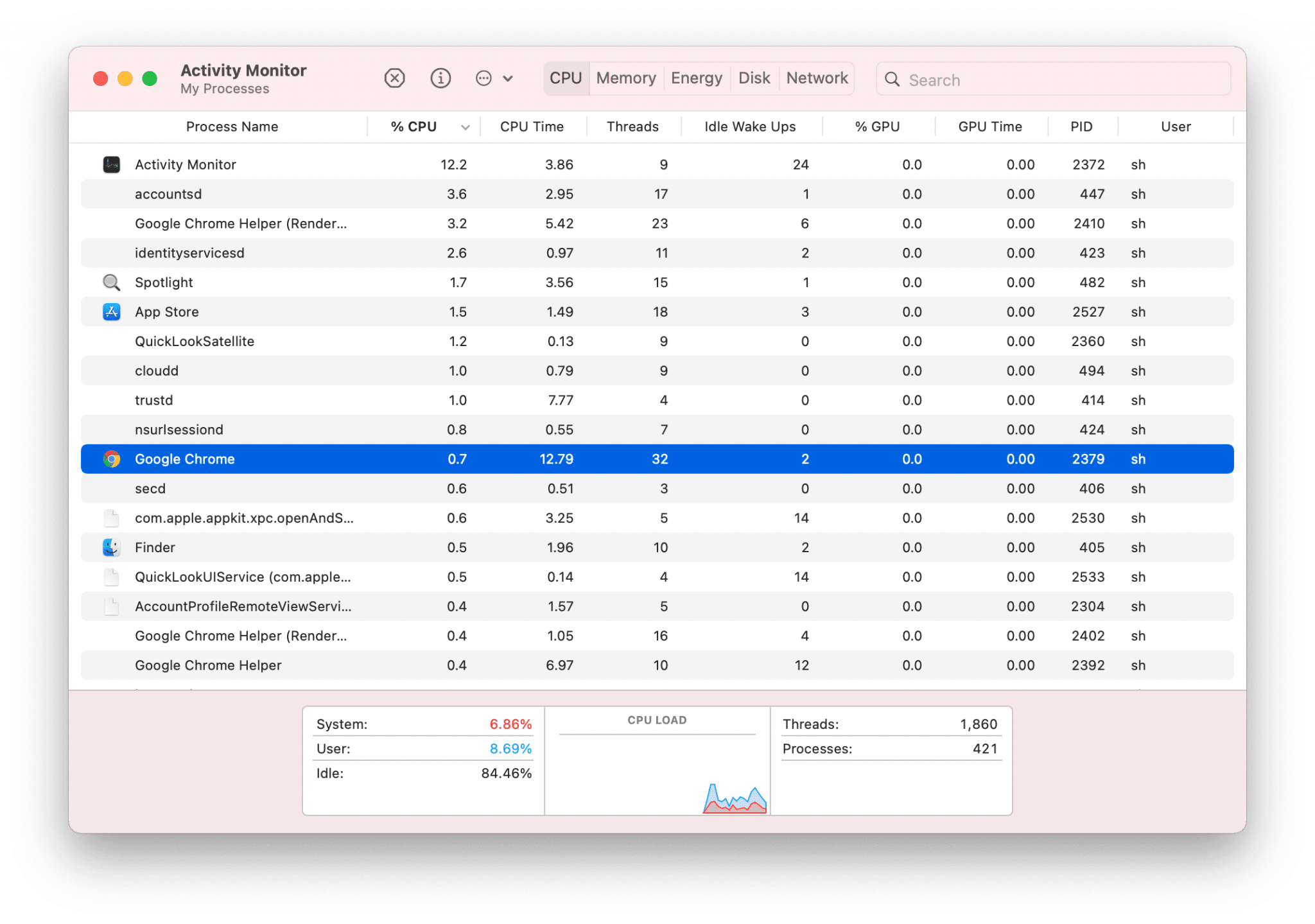Click the App Store process icon
Image resolution: width=1315 pixels, height=924 pixels.
[112, 312]
